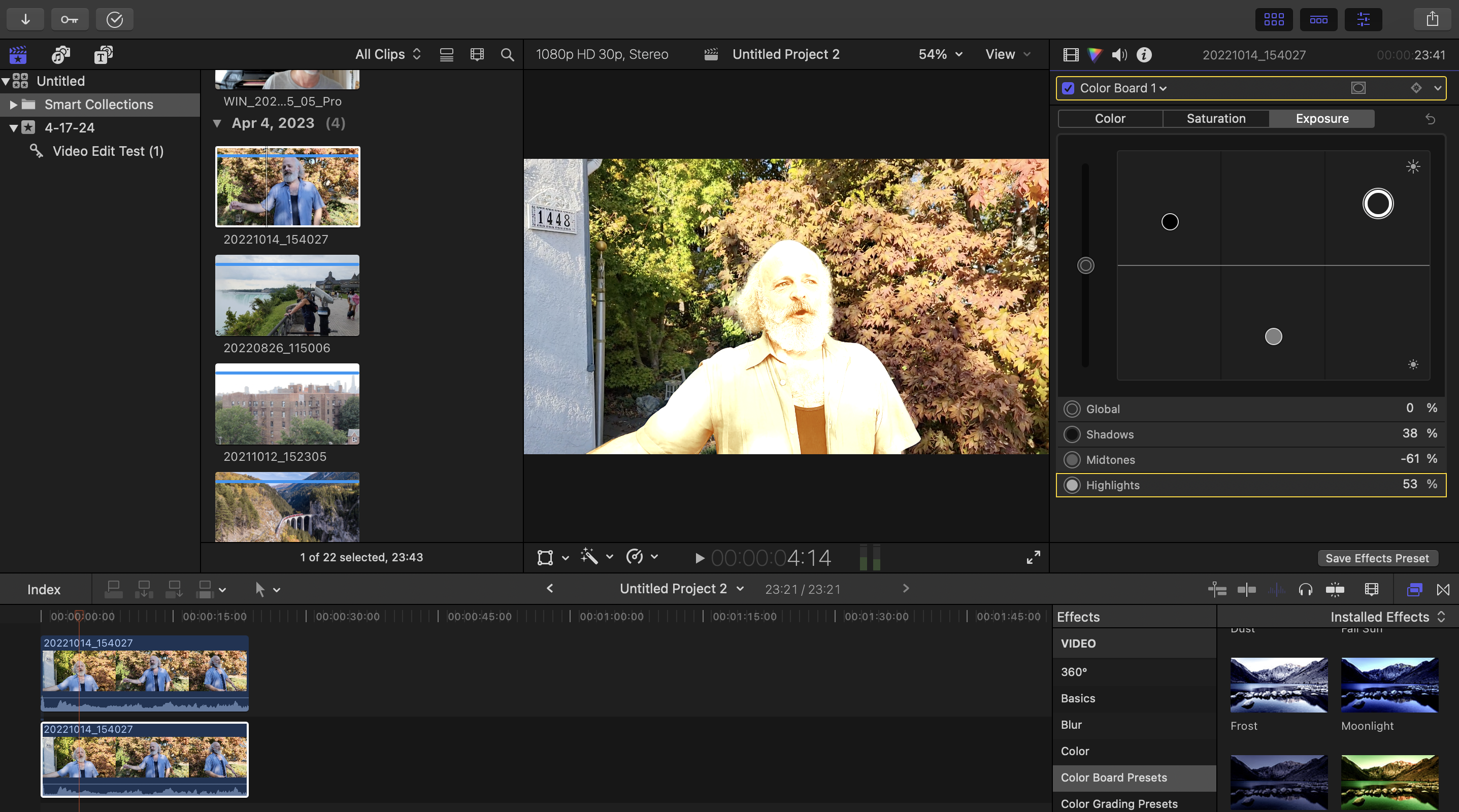Click the Highlights exposure puck
Image resolution: width=1459 pixels, height=812 pixels.
point(1377,204)
